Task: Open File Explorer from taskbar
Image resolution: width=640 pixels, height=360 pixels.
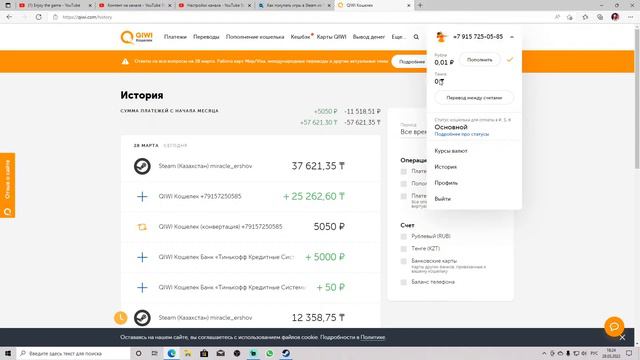Action: point(188,353)
